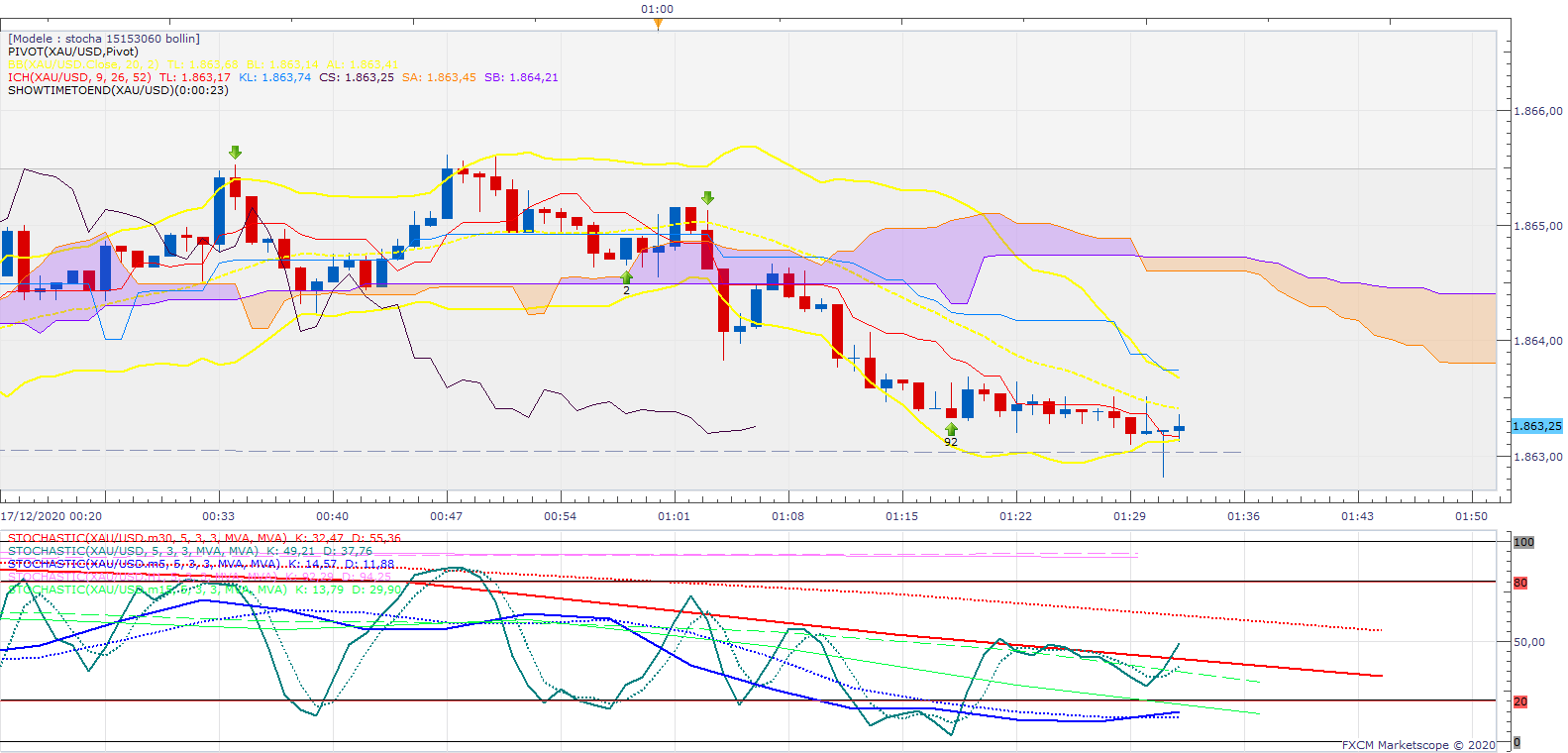Click the 1.863,00 price axis label

[1539, 457]
